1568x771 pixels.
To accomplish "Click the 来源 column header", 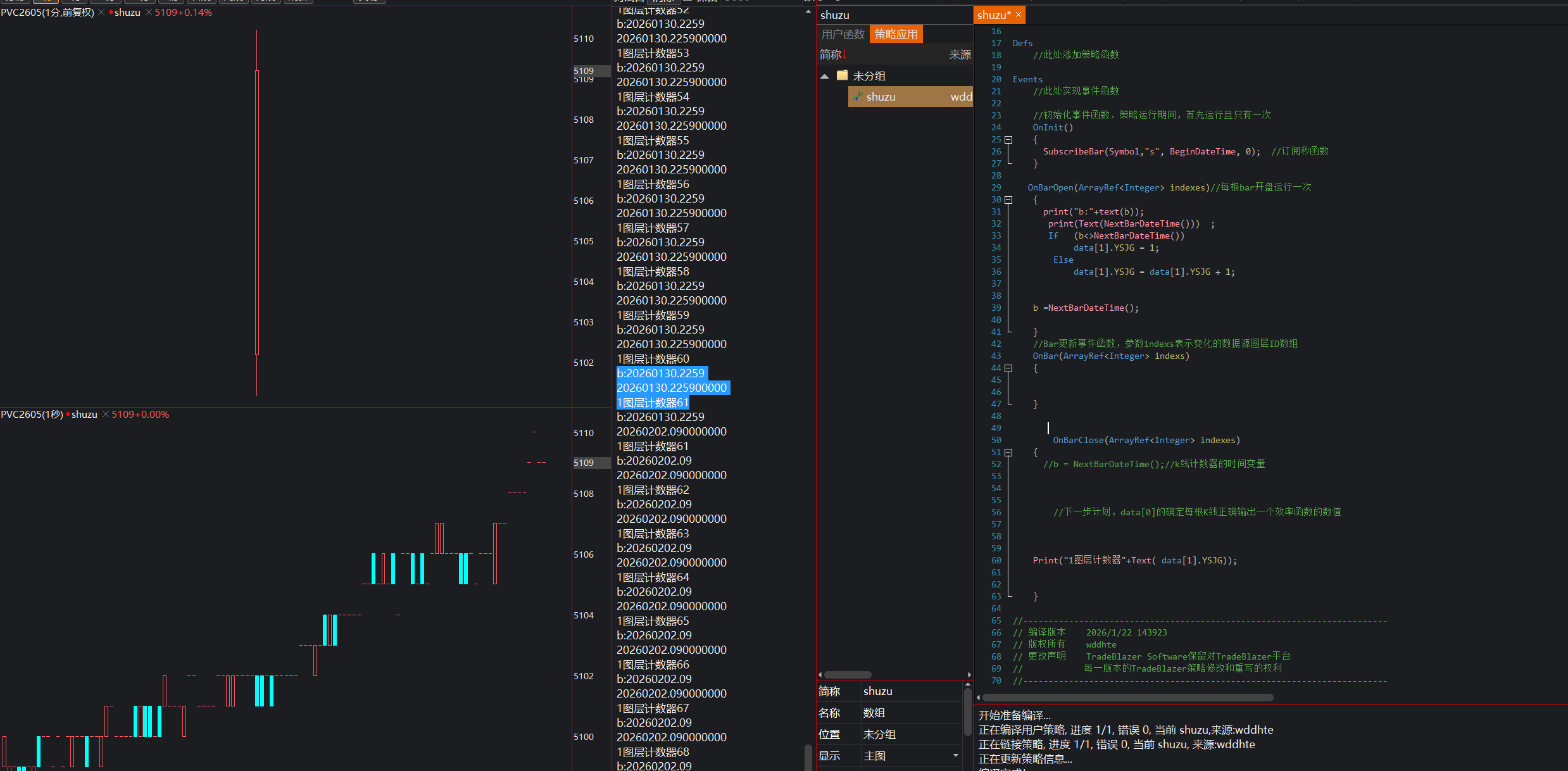I will click(960, 54).
